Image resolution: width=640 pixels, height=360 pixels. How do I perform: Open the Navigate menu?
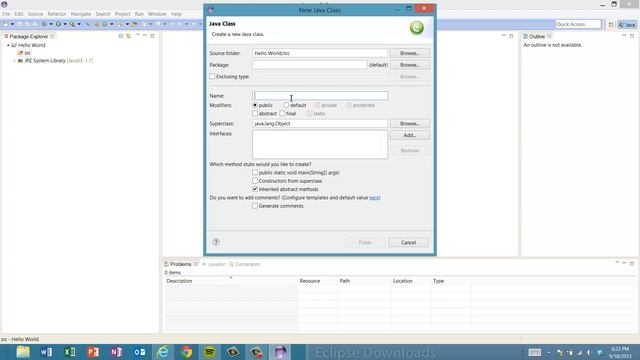tap(81, 14)
